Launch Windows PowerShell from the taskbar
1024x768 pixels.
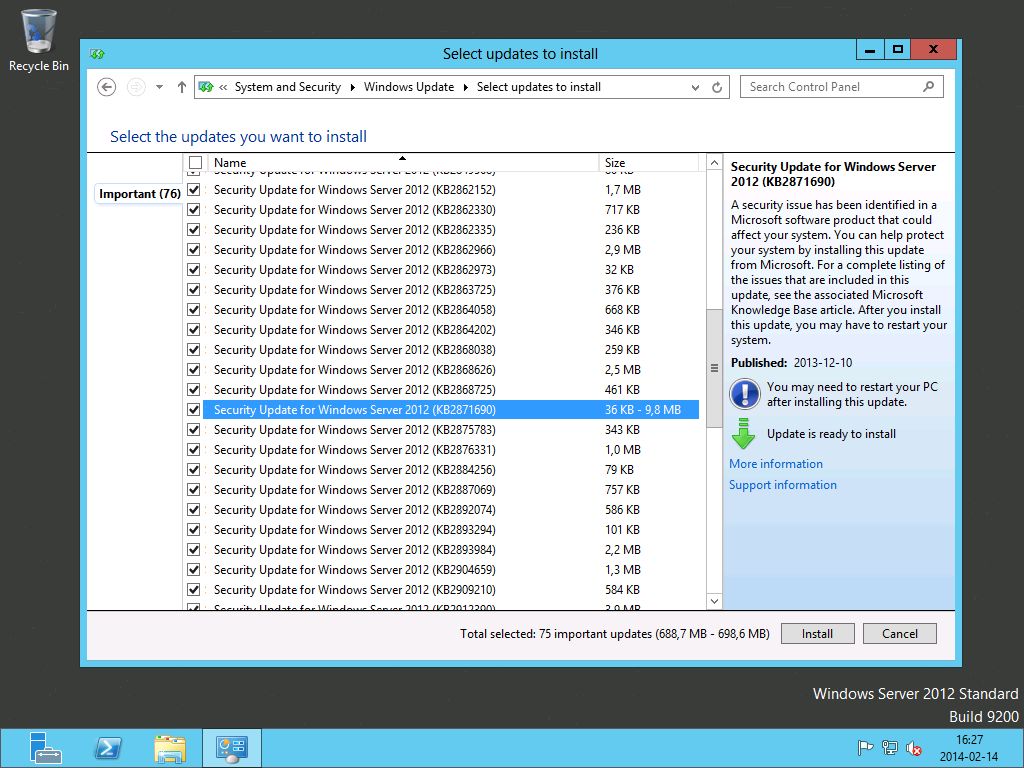pos(108,748)
